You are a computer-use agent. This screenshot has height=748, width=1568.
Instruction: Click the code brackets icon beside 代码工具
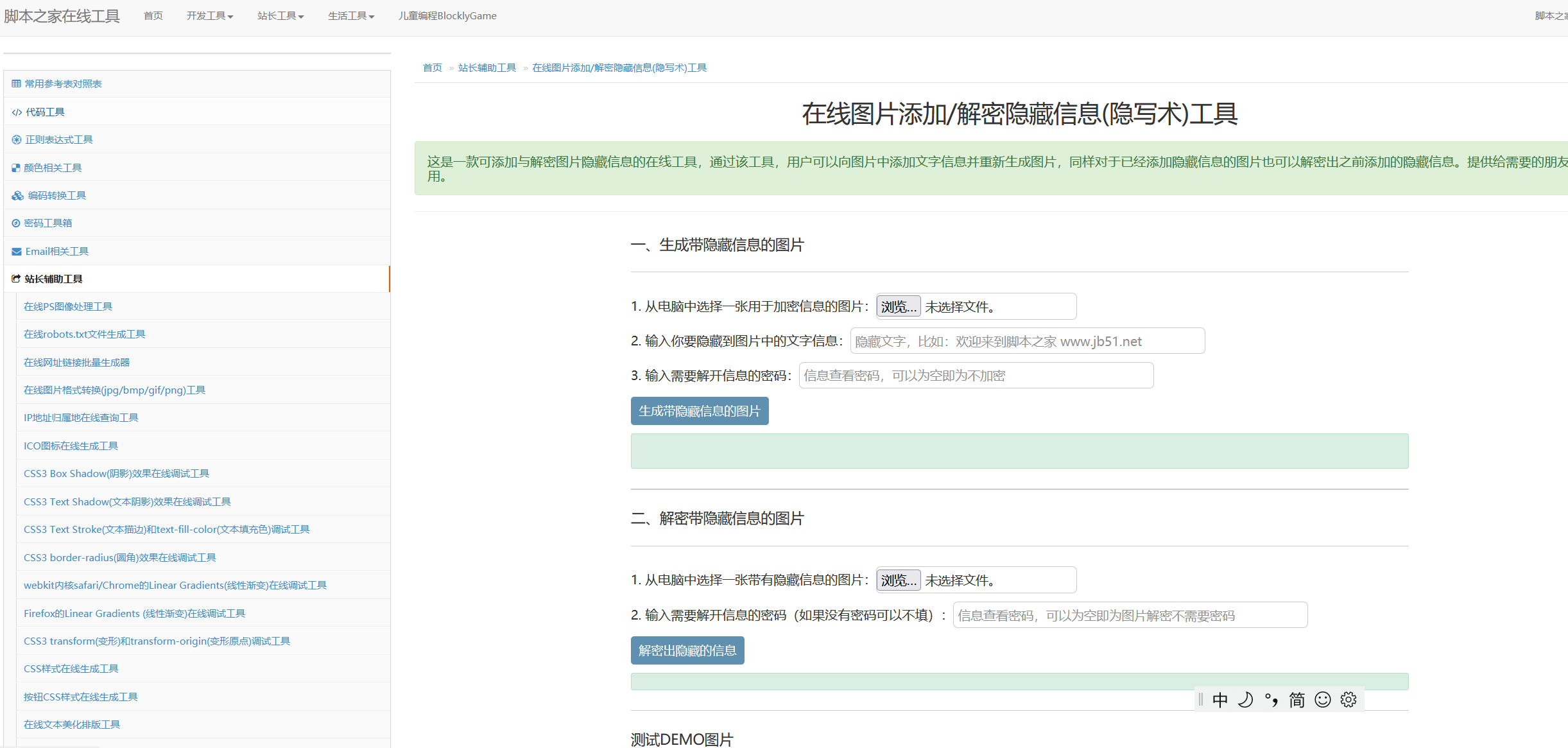pyautogui.click(x=17, y=112)
